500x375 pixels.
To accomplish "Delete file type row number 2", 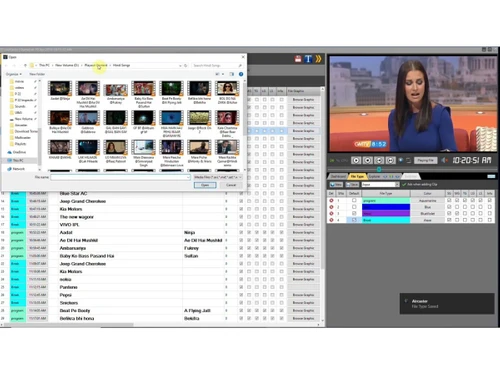I will point(331,207).
